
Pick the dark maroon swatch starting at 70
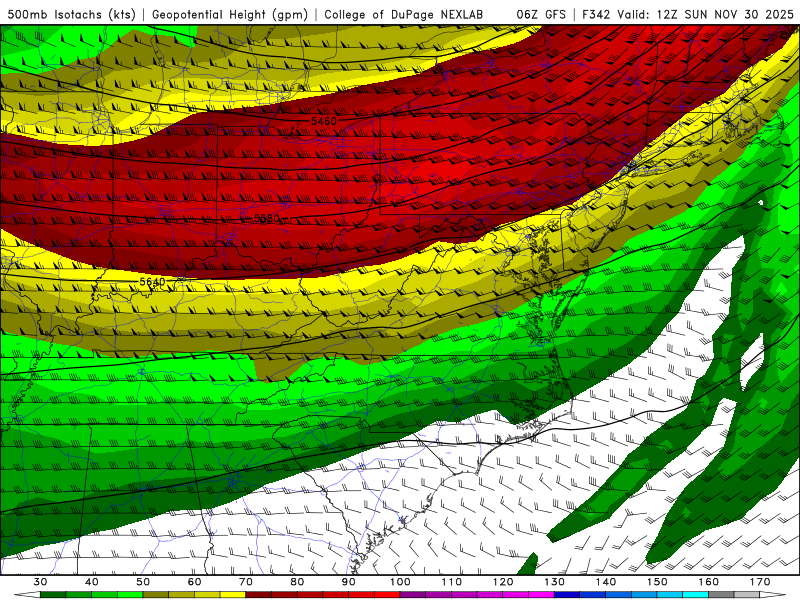pyautogui.click(x=258, y=596)
